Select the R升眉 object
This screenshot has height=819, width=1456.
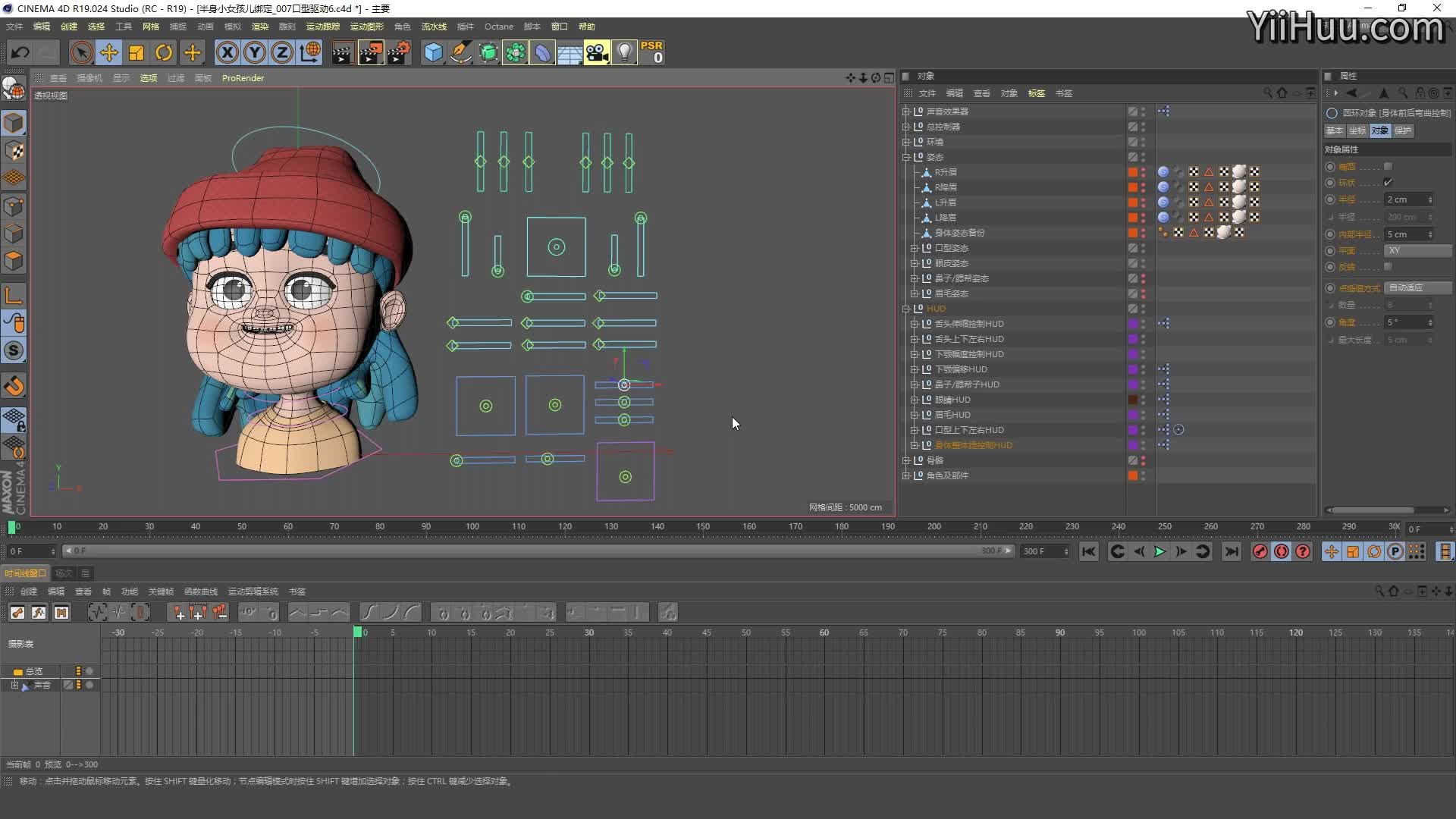coord(945,172)
